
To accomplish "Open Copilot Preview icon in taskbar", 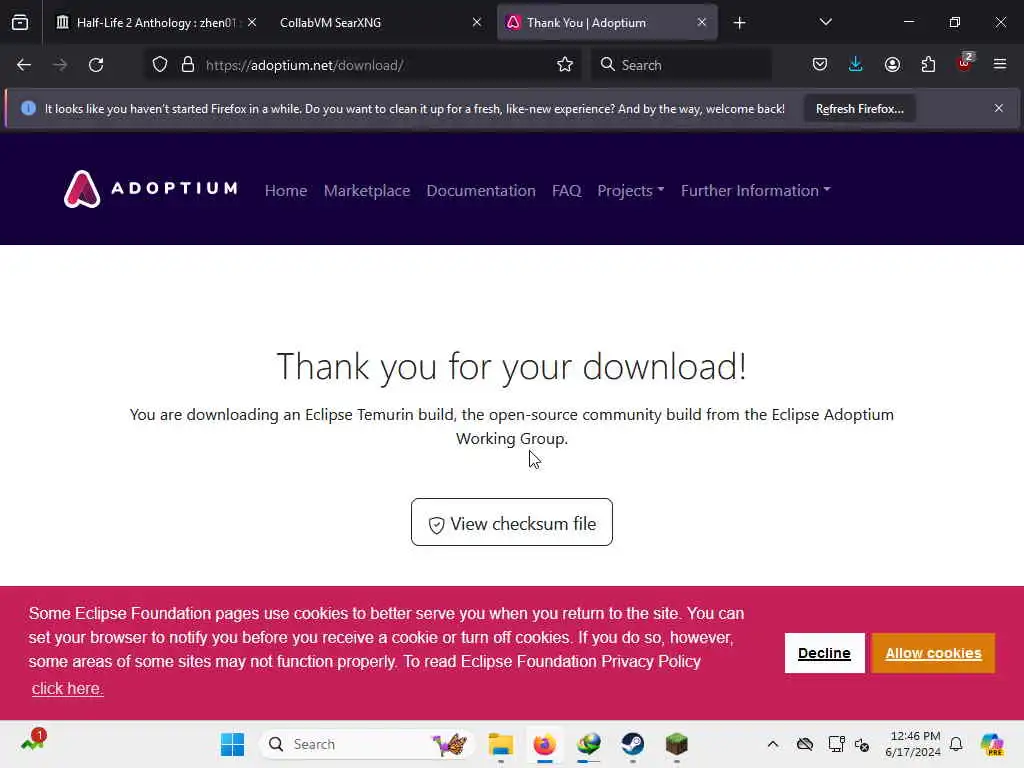I will point(992,744).
